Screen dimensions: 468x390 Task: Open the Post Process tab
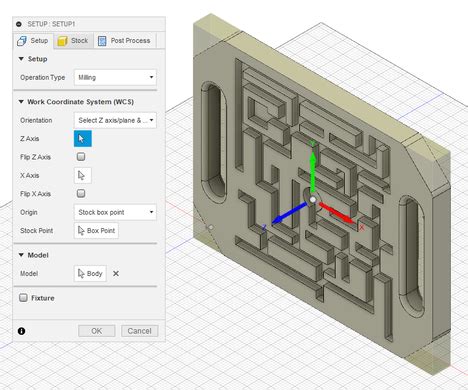(x=124, y=41)
